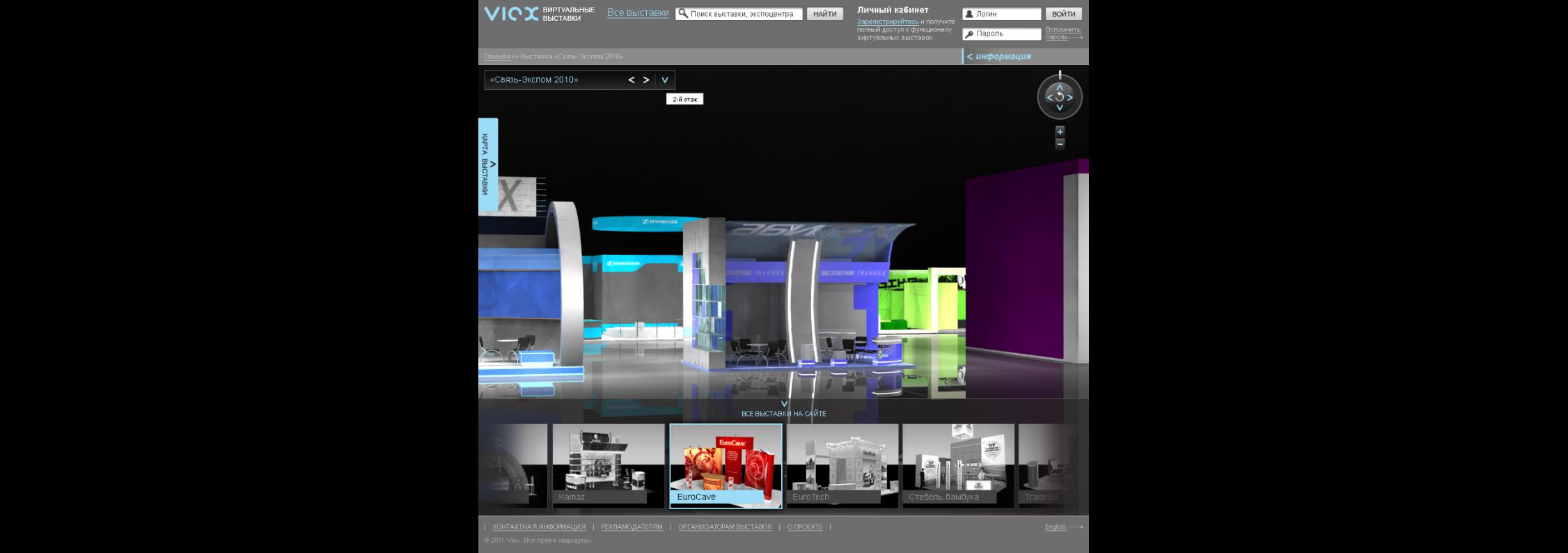Select the EuroCave exhibition thumbnail
The width and height of the screenshot is (1568, 553).
(x=726, y=465)
